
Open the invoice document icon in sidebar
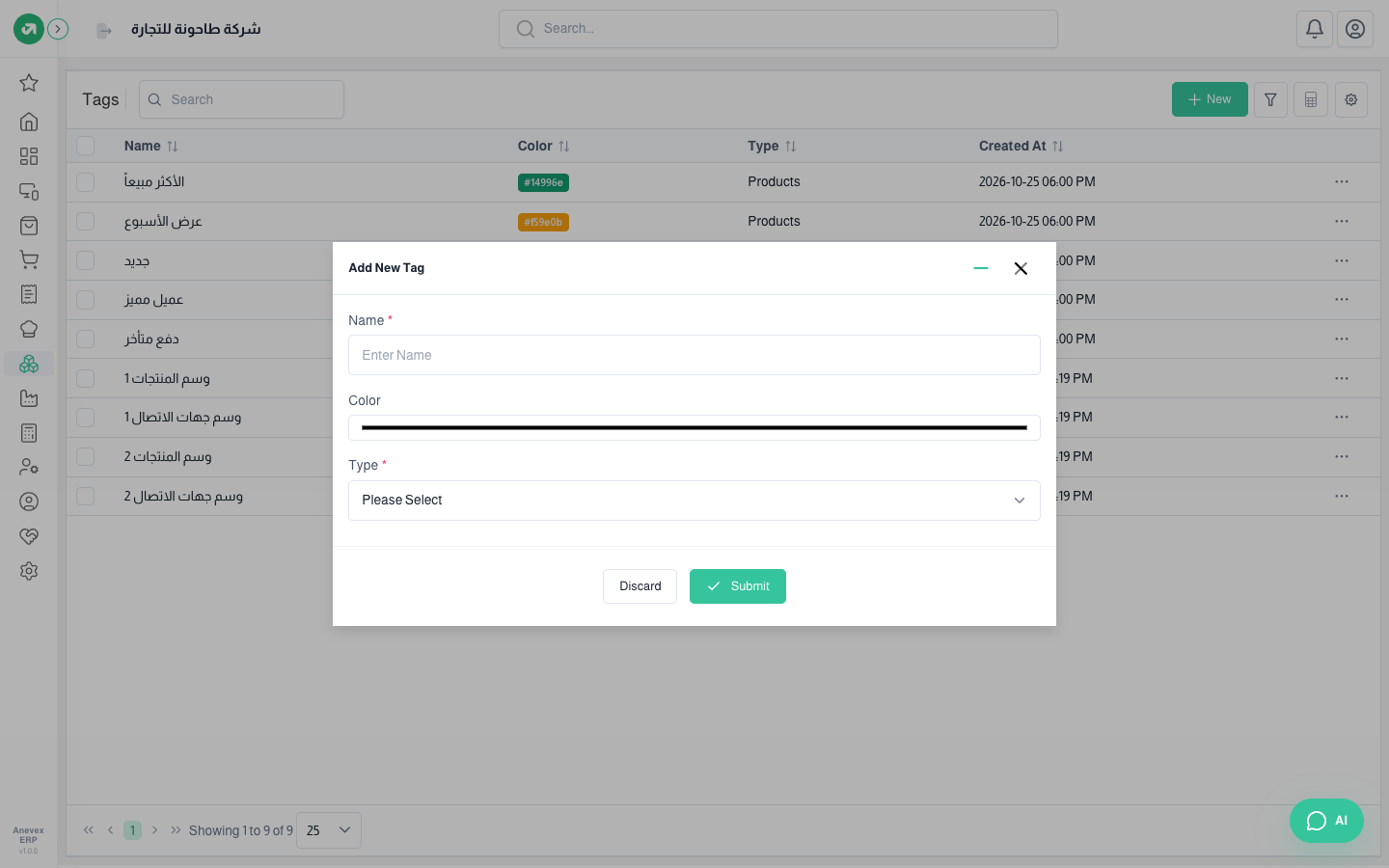tap(29, 294)
